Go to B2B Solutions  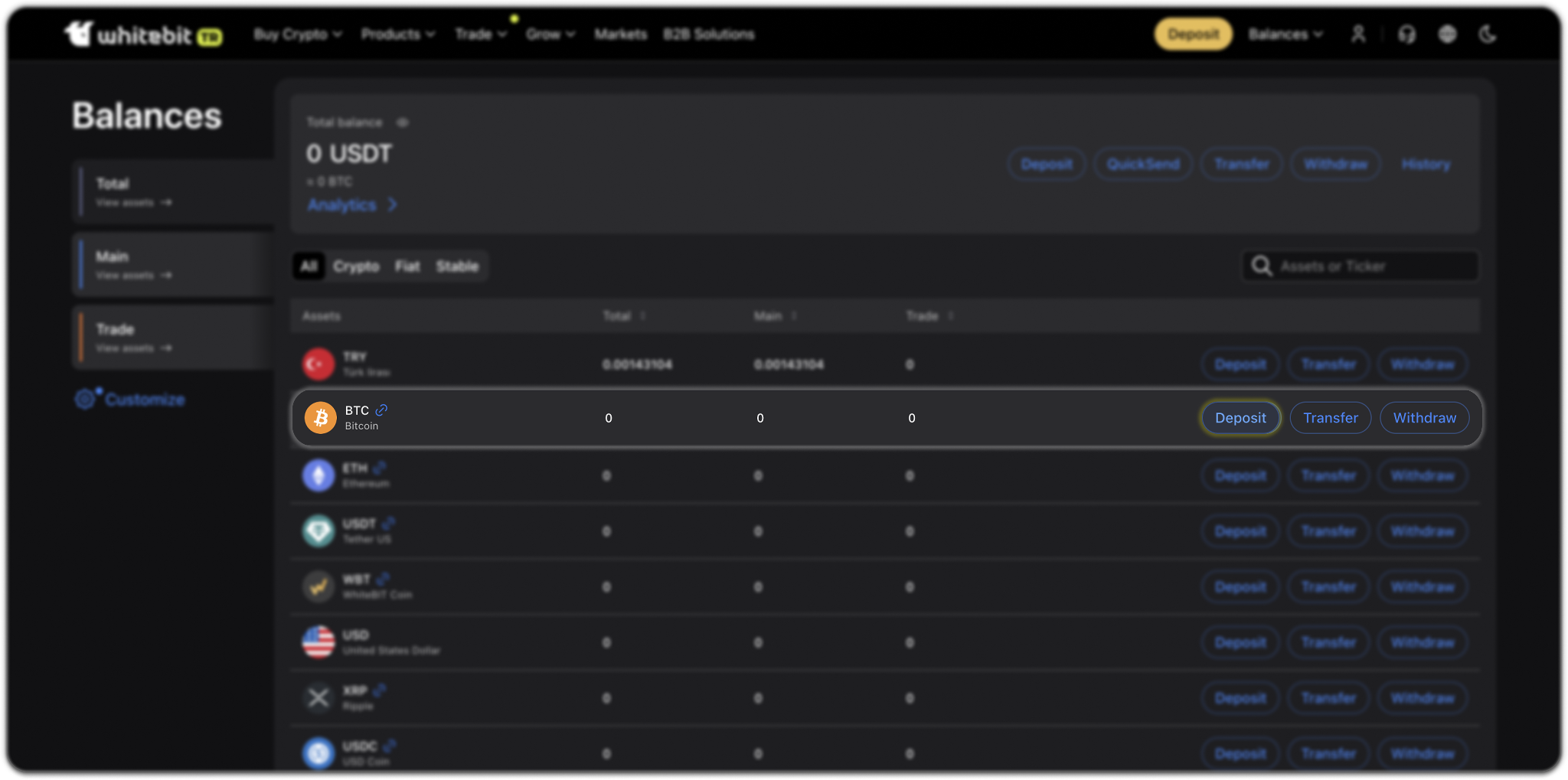709,34
